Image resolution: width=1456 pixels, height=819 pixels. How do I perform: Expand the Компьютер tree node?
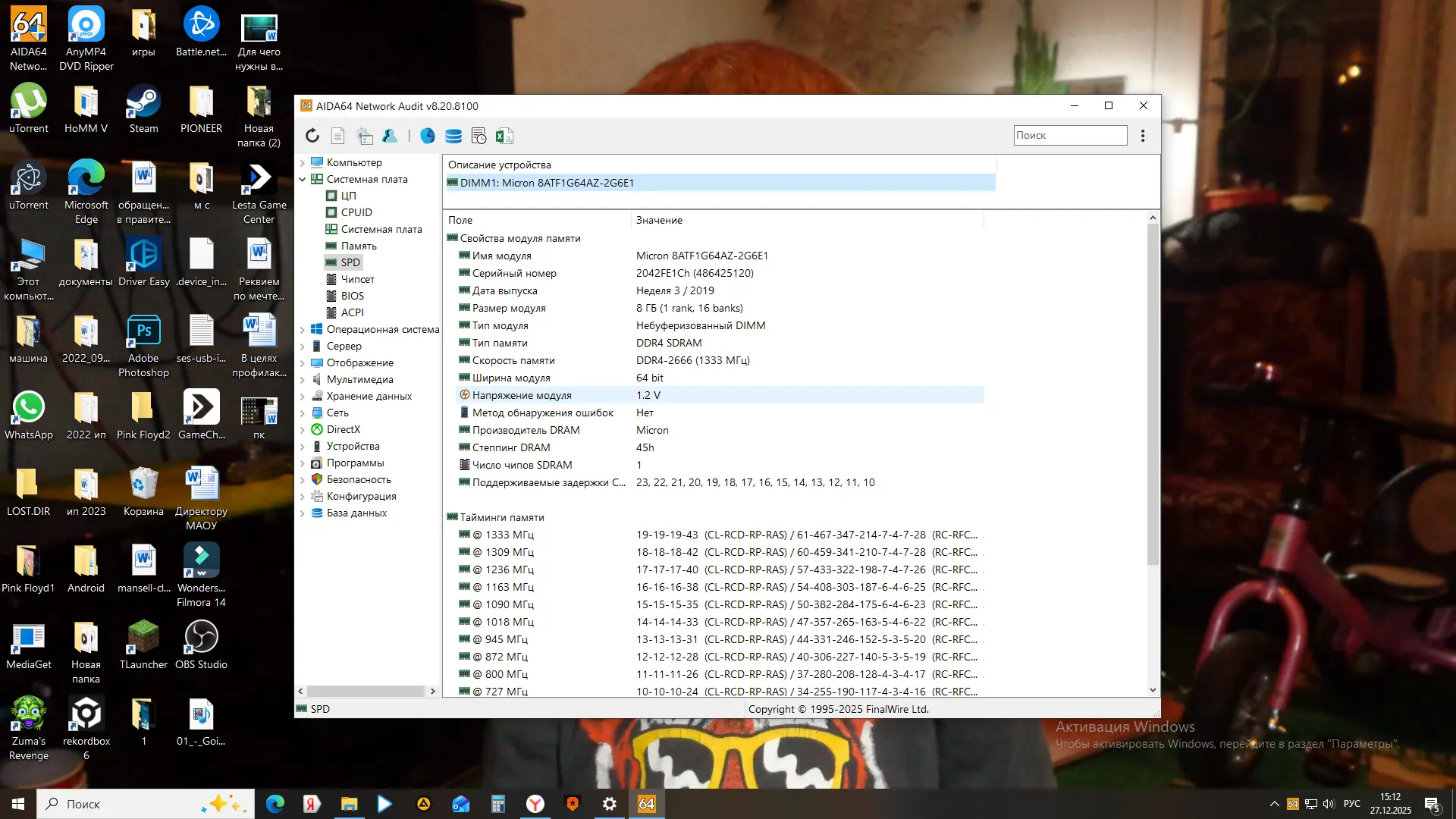(303, 162)
